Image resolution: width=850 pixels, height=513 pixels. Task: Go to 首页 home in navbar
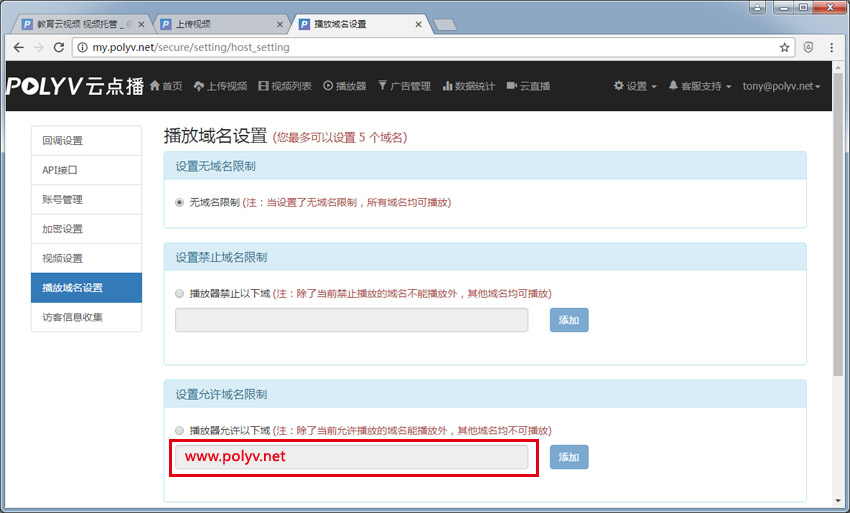[166, 86]
